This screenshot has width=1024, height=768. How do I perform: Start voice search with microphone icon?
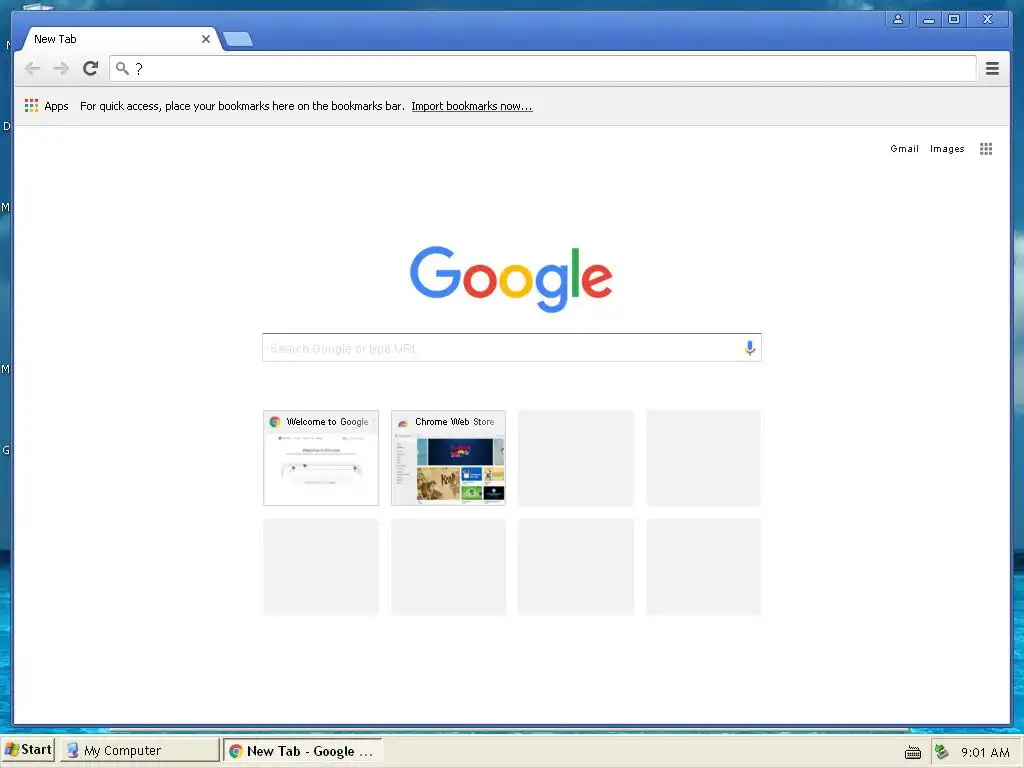pyautogui.click(x=749, y=348)
